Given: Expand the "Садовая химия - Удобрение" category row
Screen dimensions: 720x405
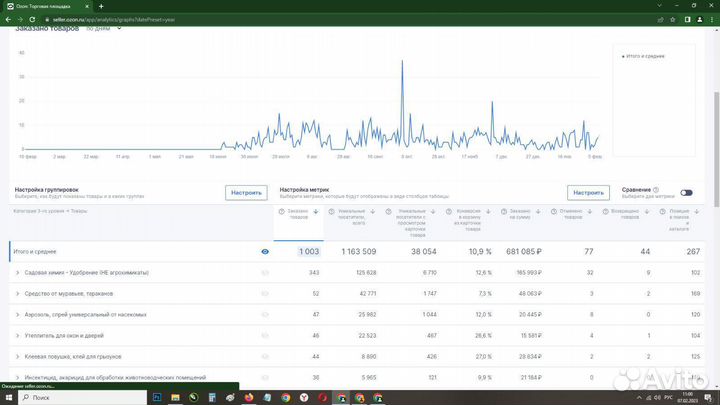Looking at the screenshot, I should [x=17, y=273].
